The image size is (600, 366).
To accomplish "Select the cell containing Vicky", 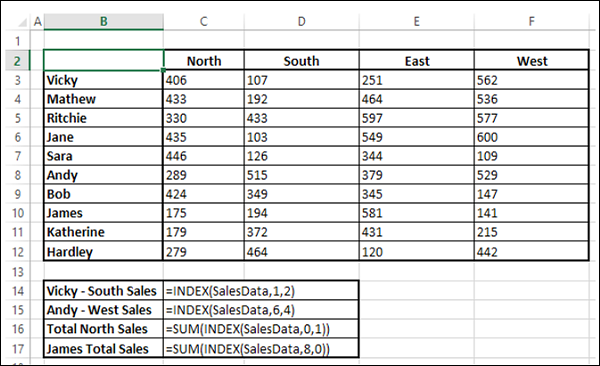I will 103,80.
